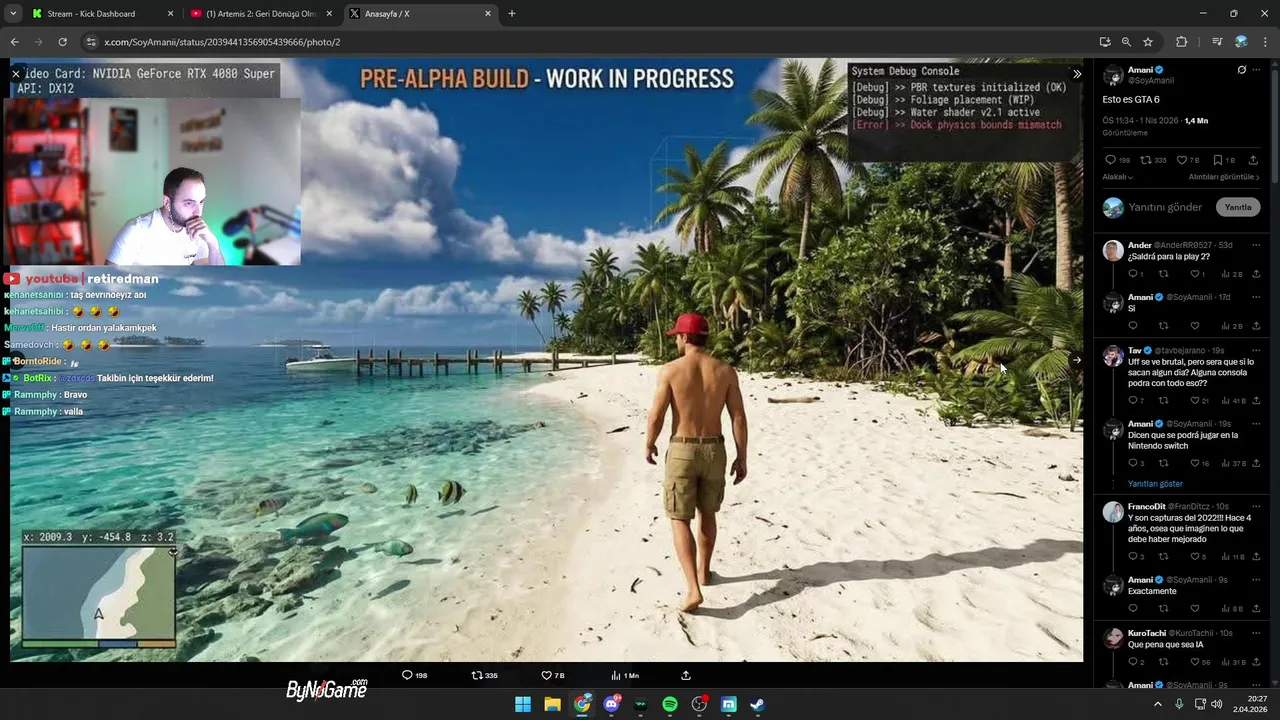
Task: Open the Extensions puzzle icon
Action: pos(1181,42)
